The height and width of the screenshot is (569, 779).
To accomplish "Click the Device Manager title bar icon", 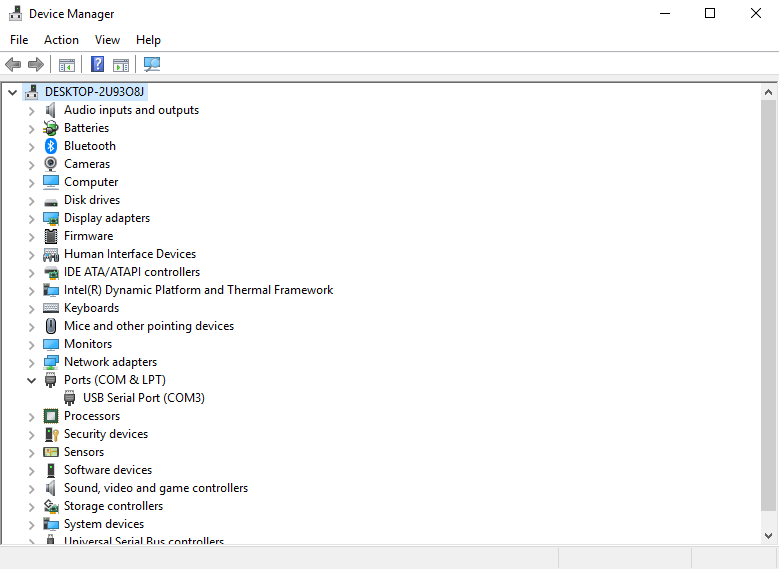I will coord(15,13).
